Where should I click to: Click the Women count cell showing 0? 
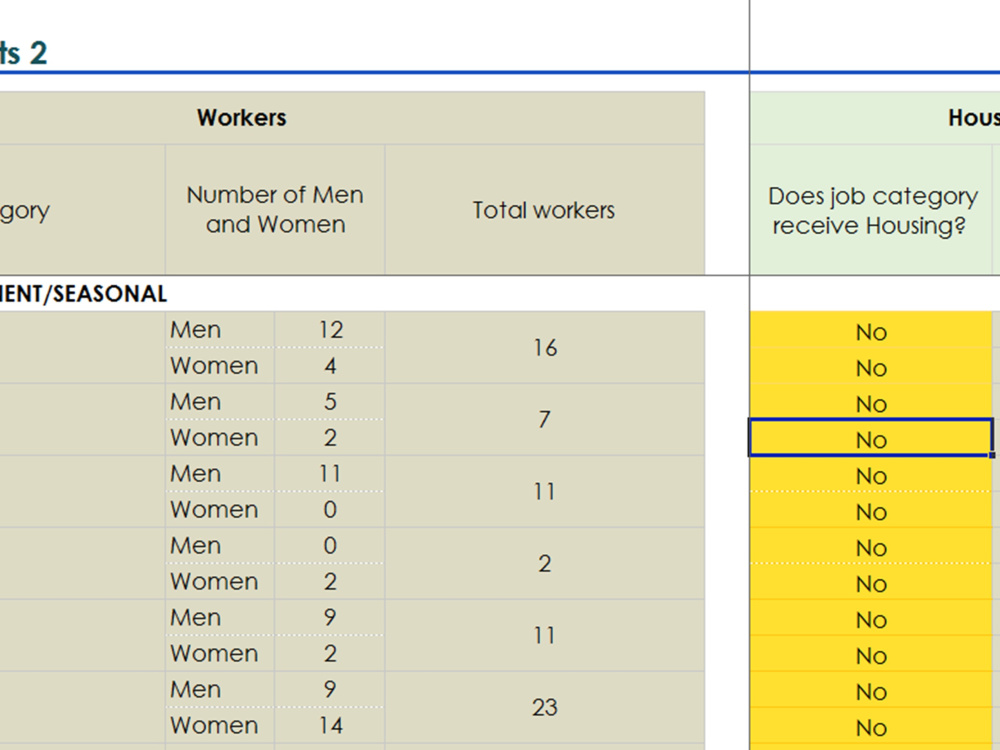[330, 510]
